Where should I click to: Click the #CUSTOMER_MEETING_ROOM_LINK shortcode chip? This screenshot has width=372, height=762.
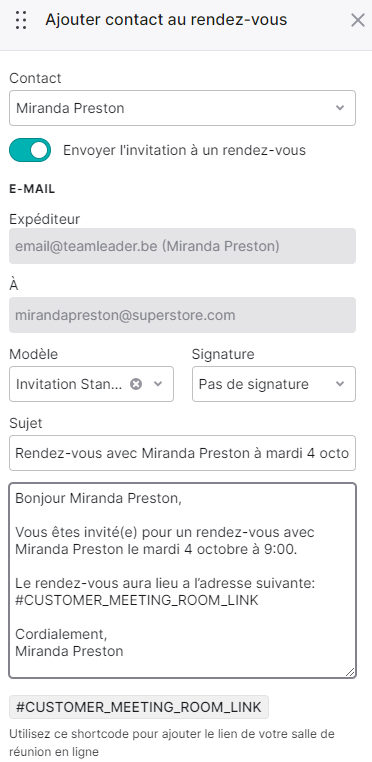[139, 707]
